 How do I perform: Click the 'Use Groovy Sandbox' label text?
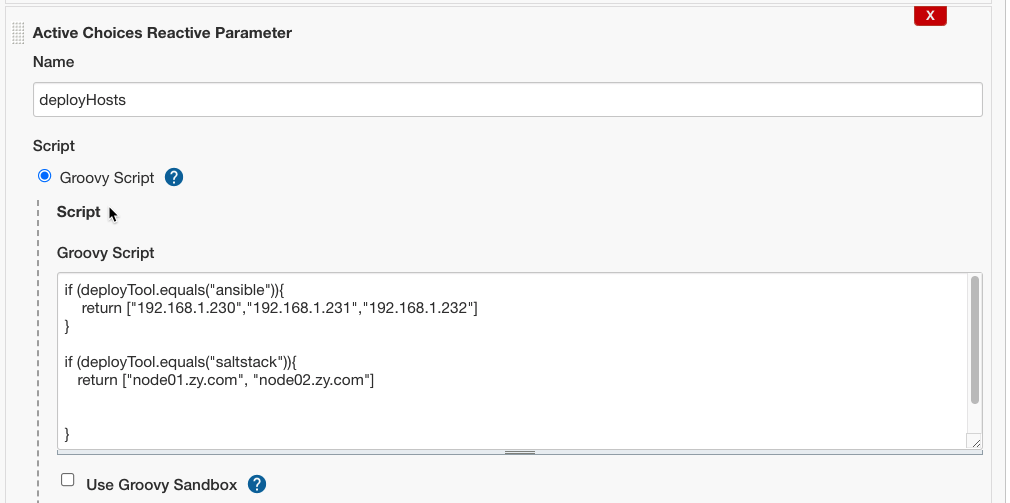point(162,485)
